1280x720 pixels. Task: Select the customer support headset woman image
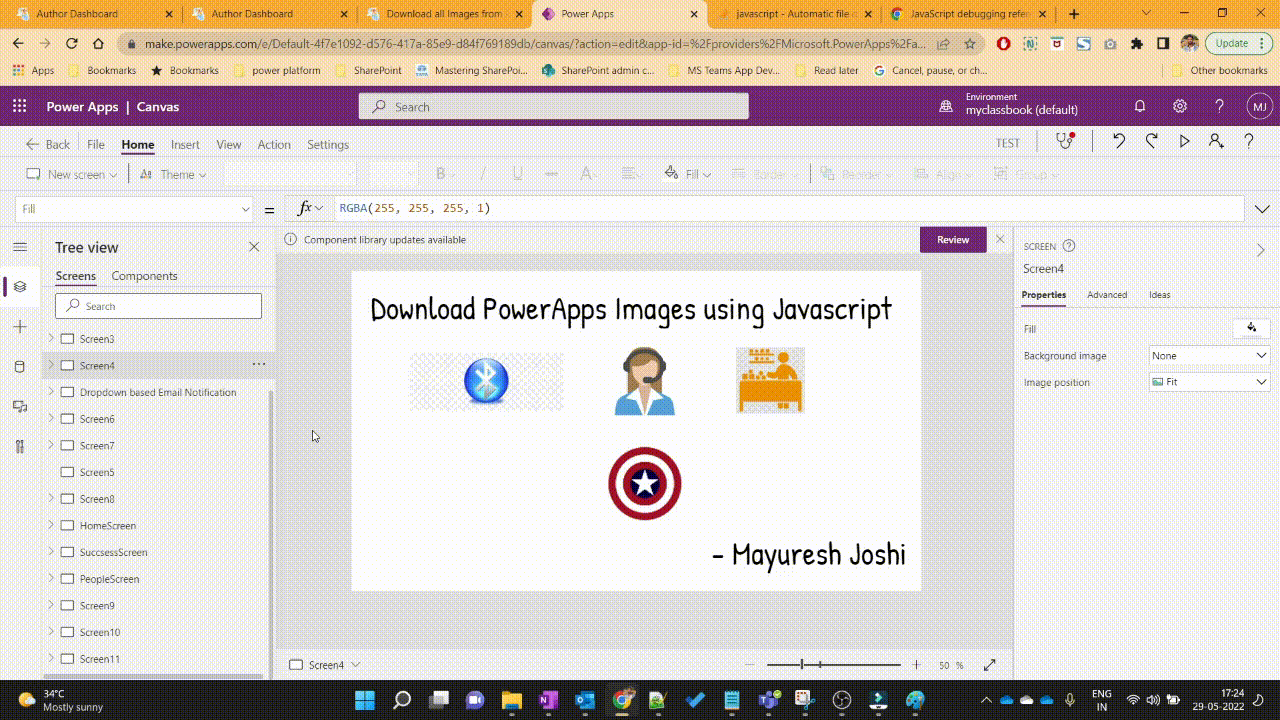pos(645,381)
